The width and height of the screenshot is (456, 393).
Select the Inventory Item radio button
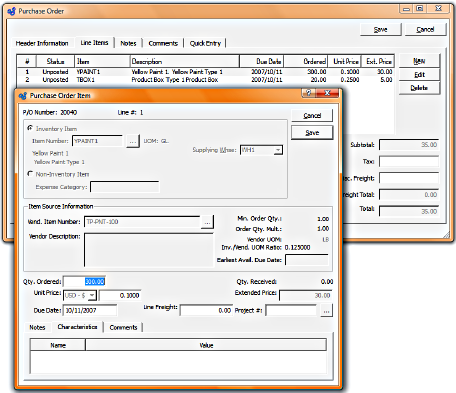click(x=30, y=128)
